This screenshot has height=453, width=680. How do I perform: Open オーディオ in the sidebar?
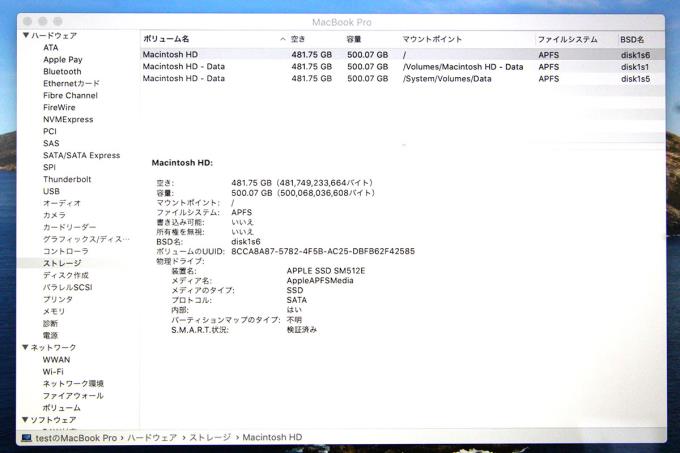pos(62,203)
